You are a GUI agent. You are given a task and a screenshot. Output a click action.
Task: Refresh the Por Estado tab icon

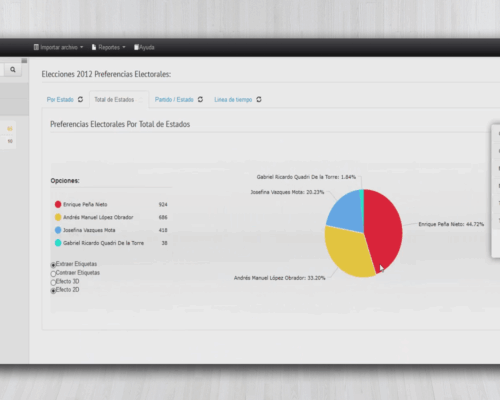[x=80, y=99]
